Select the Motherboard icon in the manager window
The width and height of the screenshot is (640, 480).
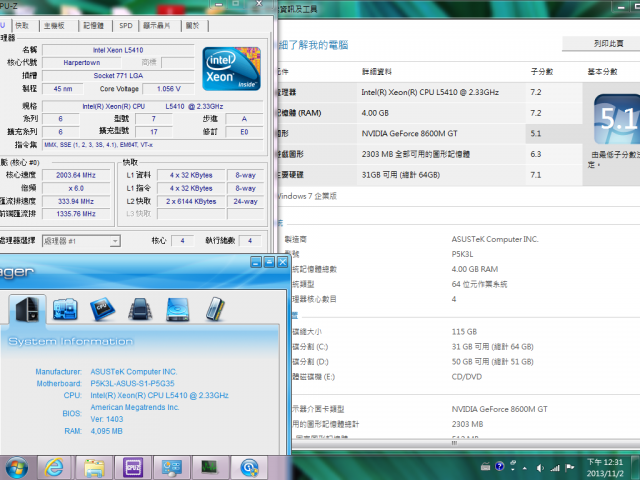pyautogui.click(x=65, y=309)
